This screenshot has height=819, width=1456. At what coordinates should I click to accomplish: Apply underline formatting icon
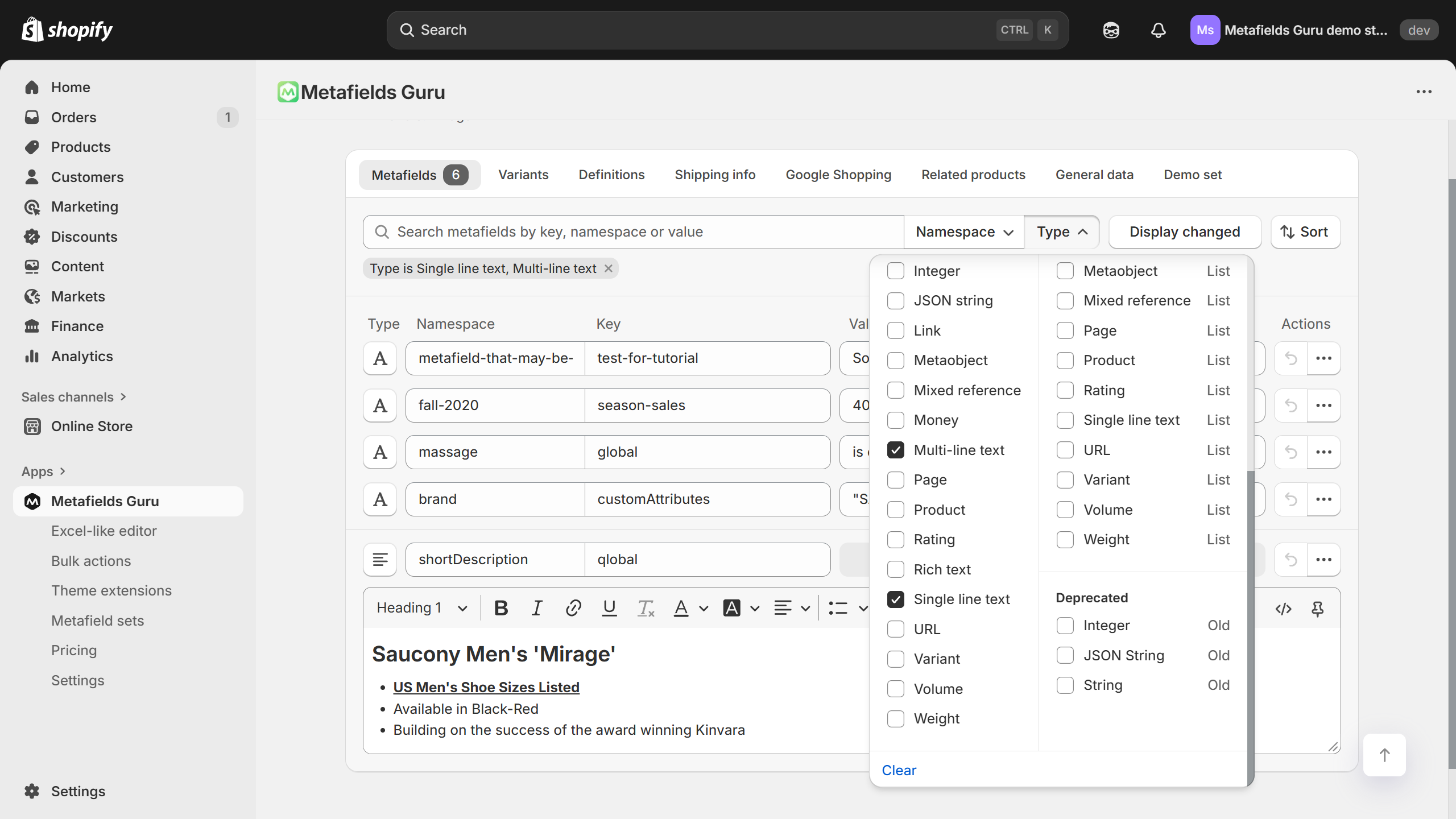(x=609, y=608)
